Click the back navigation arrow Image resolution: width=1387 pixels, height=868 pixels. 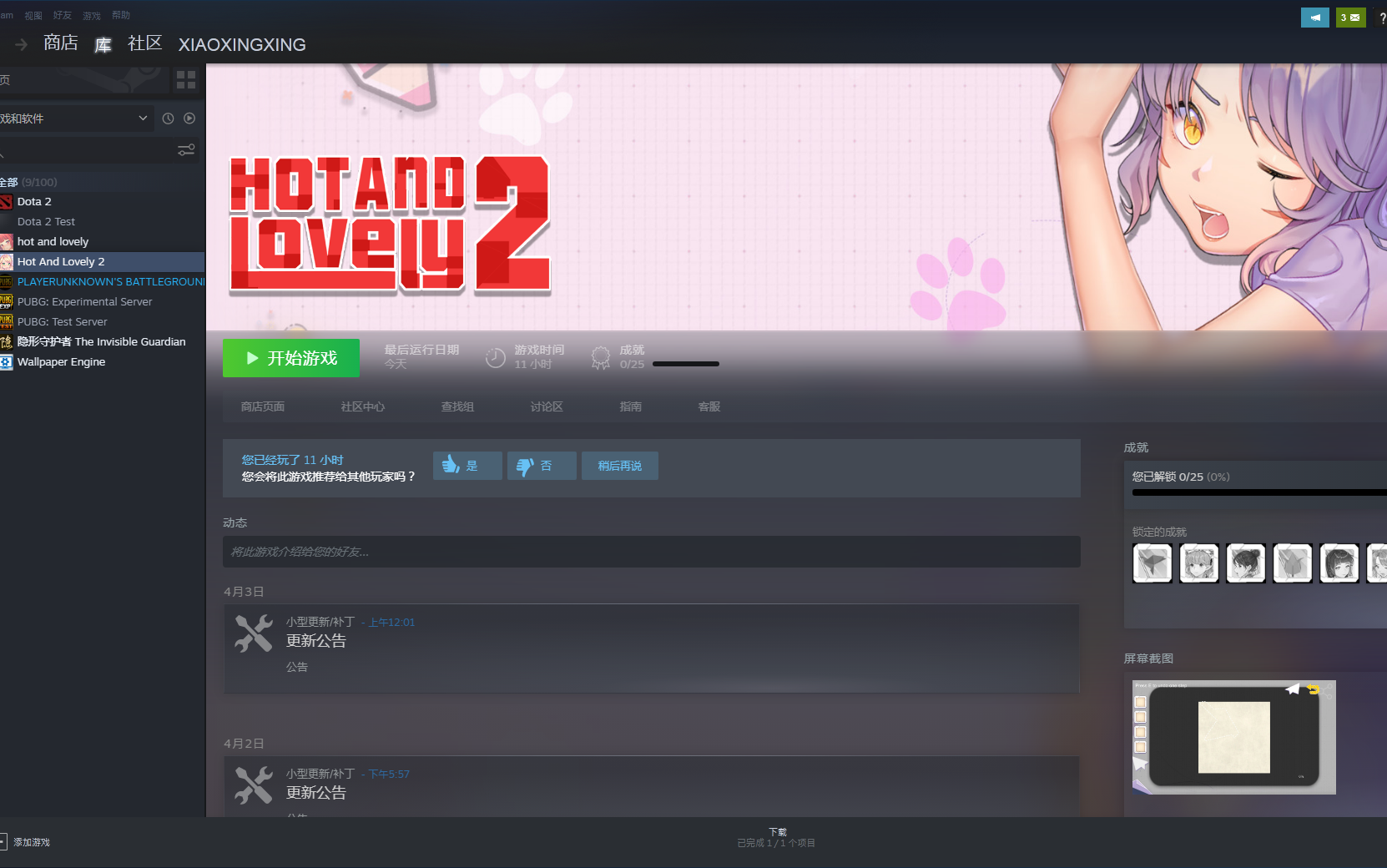pos(20,44)
